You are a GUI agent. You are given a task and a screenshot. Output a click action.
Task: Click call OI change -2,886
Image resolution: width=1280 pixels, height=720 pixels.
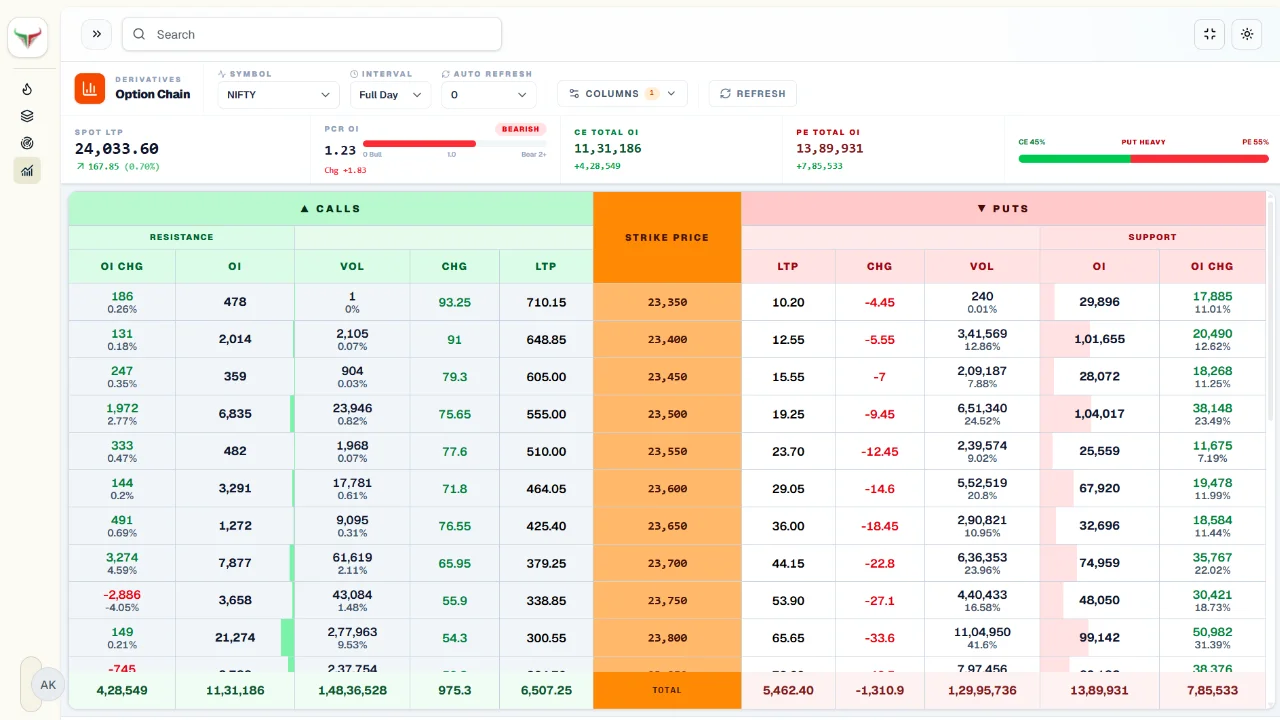pos(124,595)
